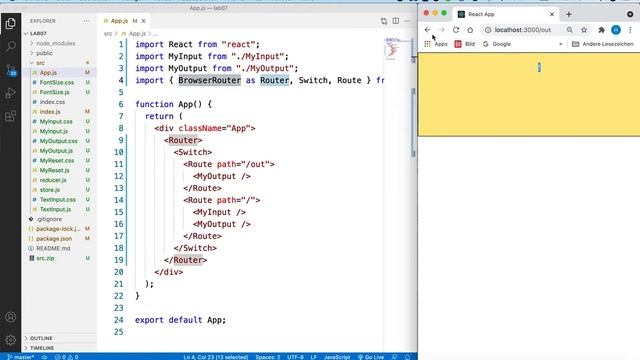
Task: Open the Explorer view in activity bar
Action: point(11,24)
